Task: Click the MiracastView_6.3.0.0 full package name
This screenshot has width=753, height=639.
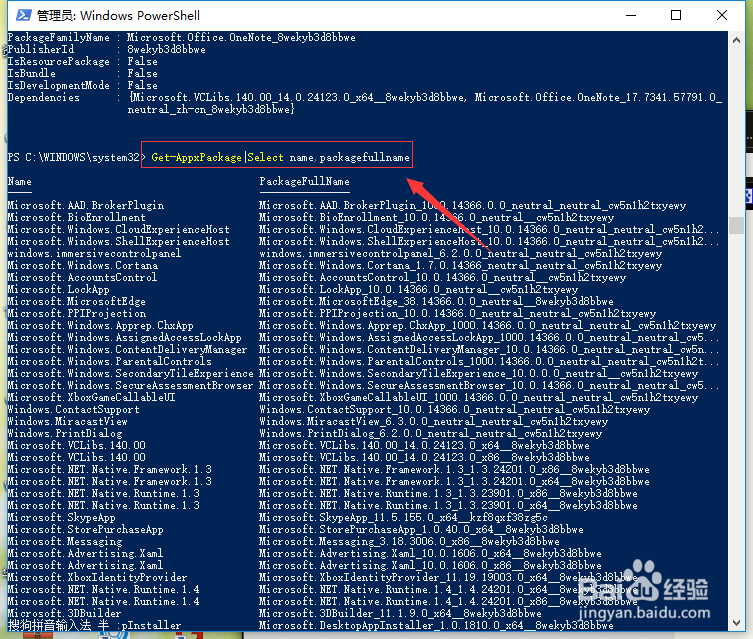Action: coord(434,422)
